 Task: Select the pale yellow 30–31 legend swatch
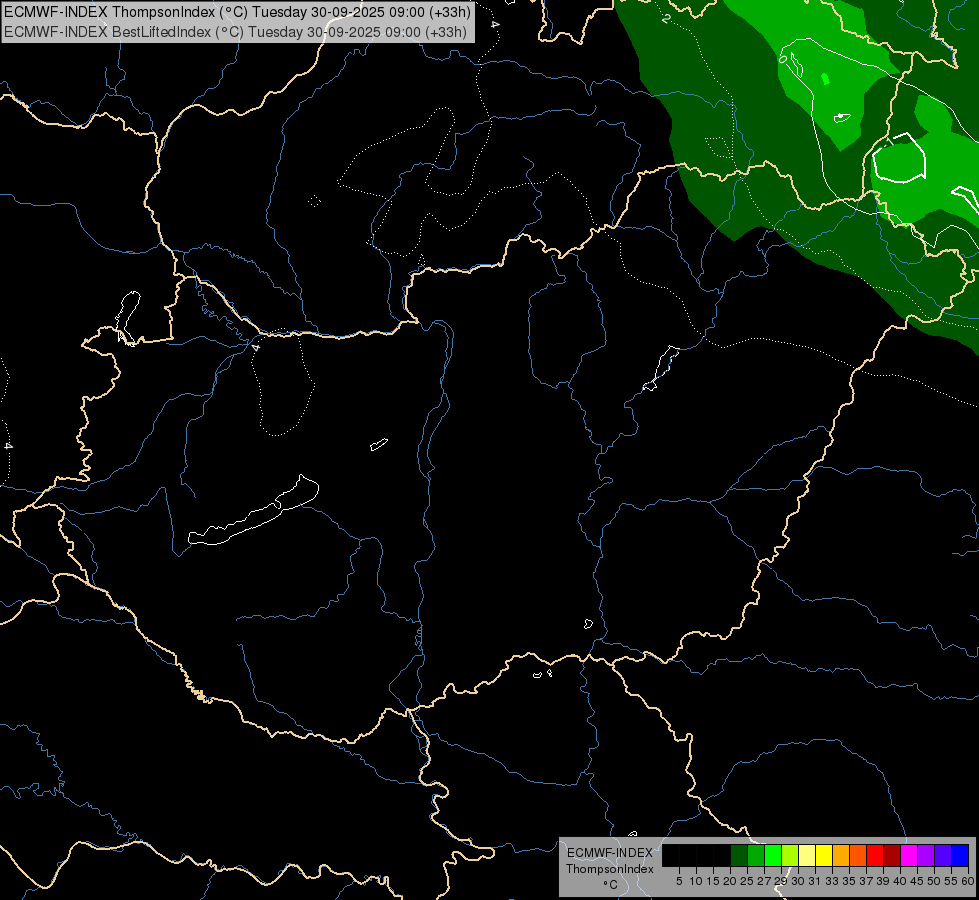click(807, 855)
